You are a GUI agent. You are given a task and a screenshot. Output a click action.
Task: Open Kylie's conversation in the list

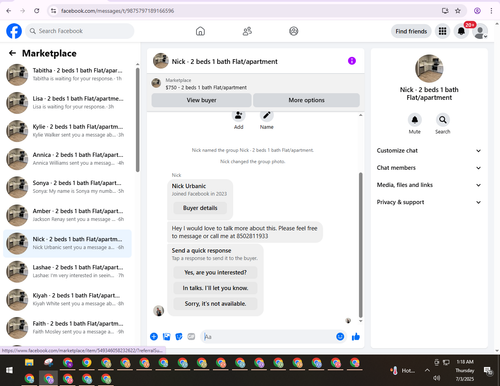(x=67, y=131)
